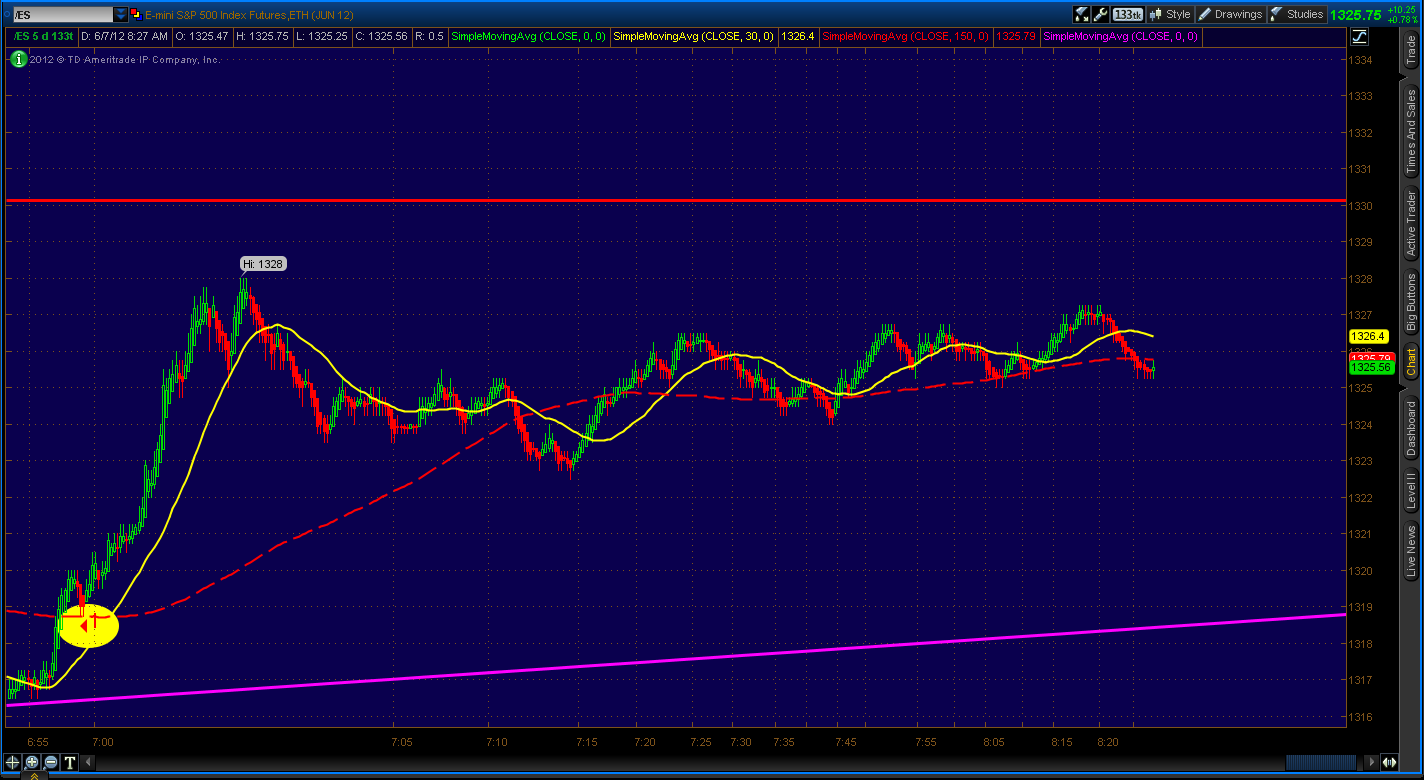This screenshot has height=780, width=1424.
Task: Click SimpleMovingAvg (CLOSE, 30, 0) label
Action: click(x=694, y=36)
